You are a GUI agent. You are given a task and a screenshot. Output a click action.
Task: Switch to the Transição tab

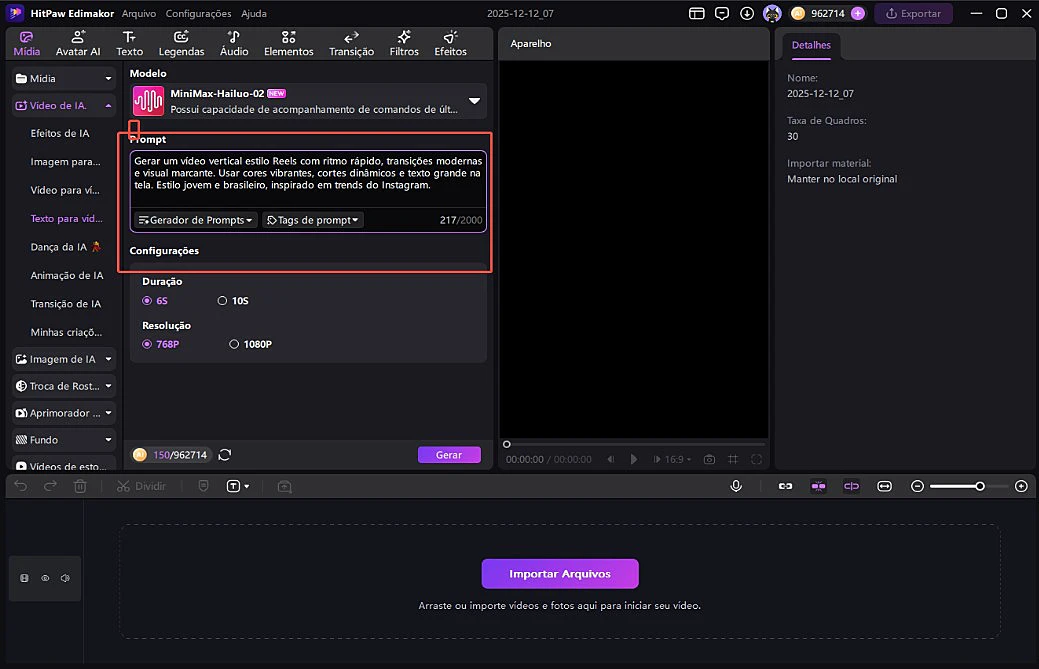click(351, 43)
